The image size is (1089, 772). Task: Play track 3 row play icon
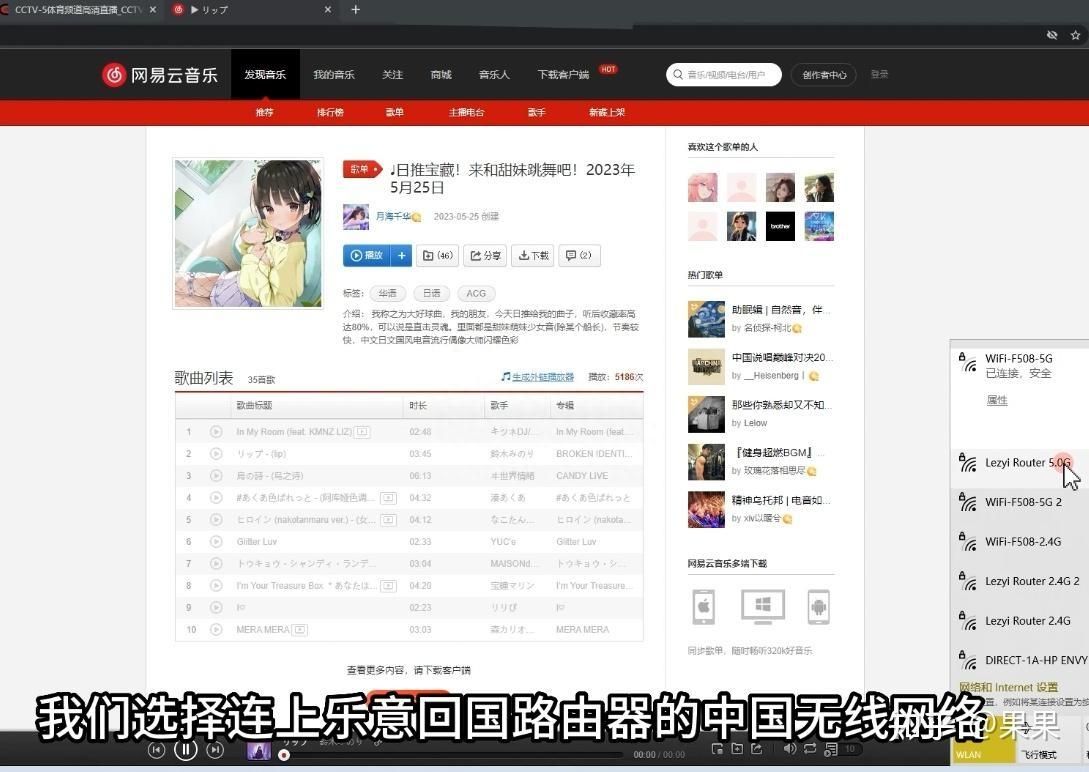tap(216, 476)
